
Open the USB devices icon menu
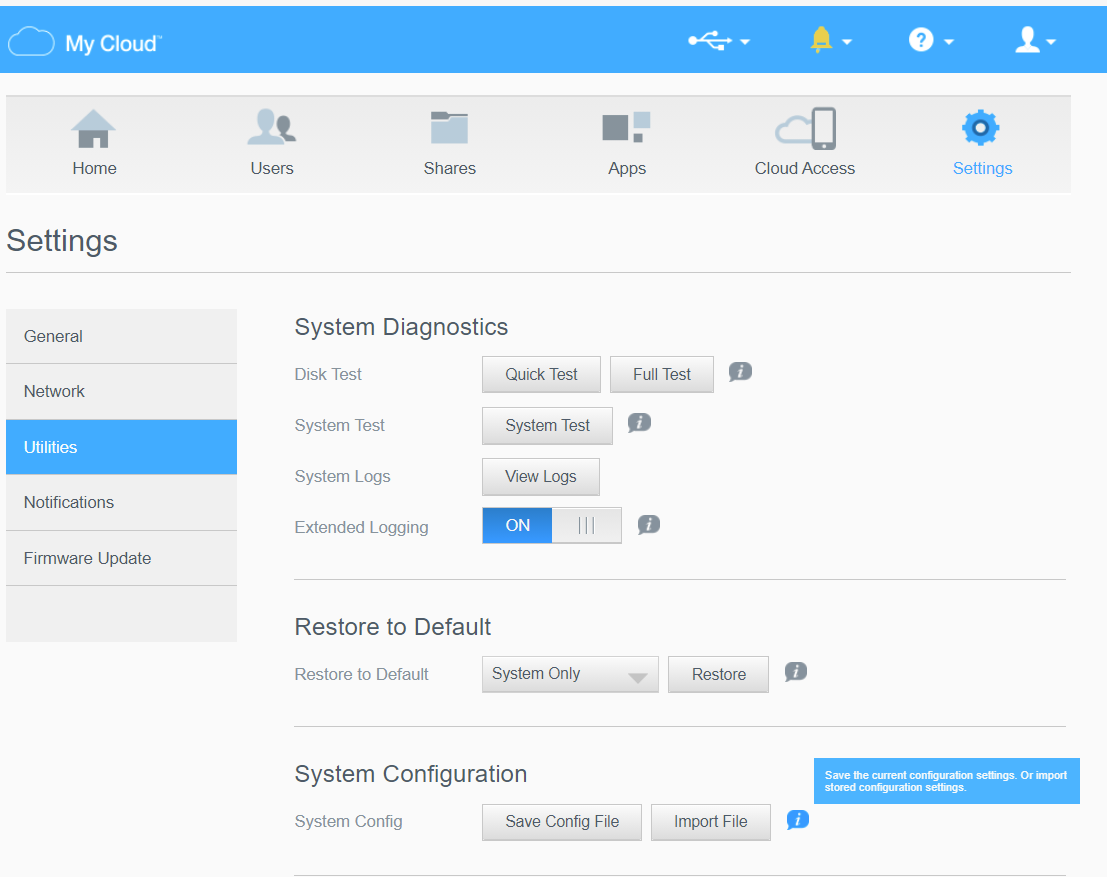coord(710,40)
